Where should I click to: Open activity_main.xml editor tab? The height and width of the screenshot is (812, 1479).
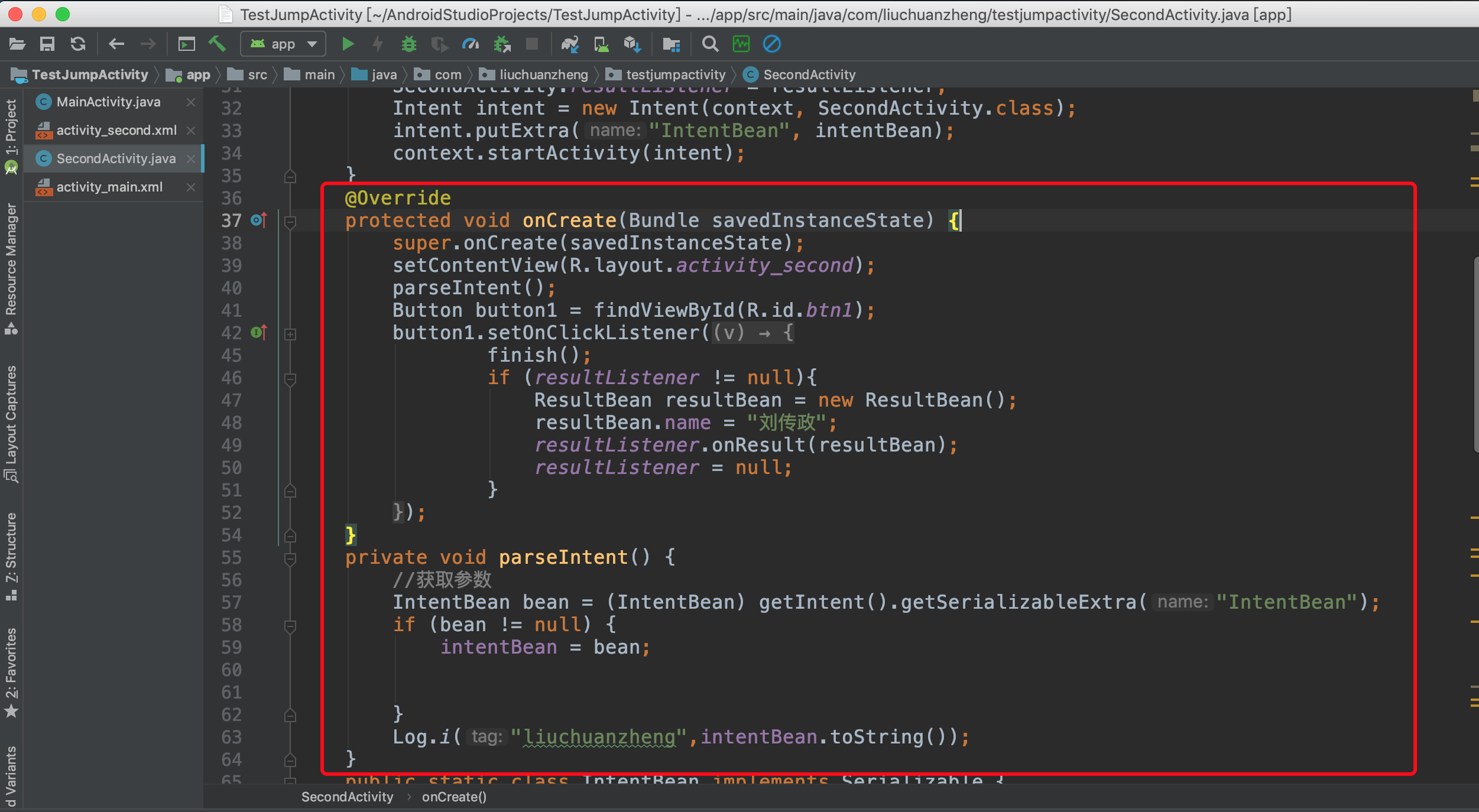click(x=109, y=187)
